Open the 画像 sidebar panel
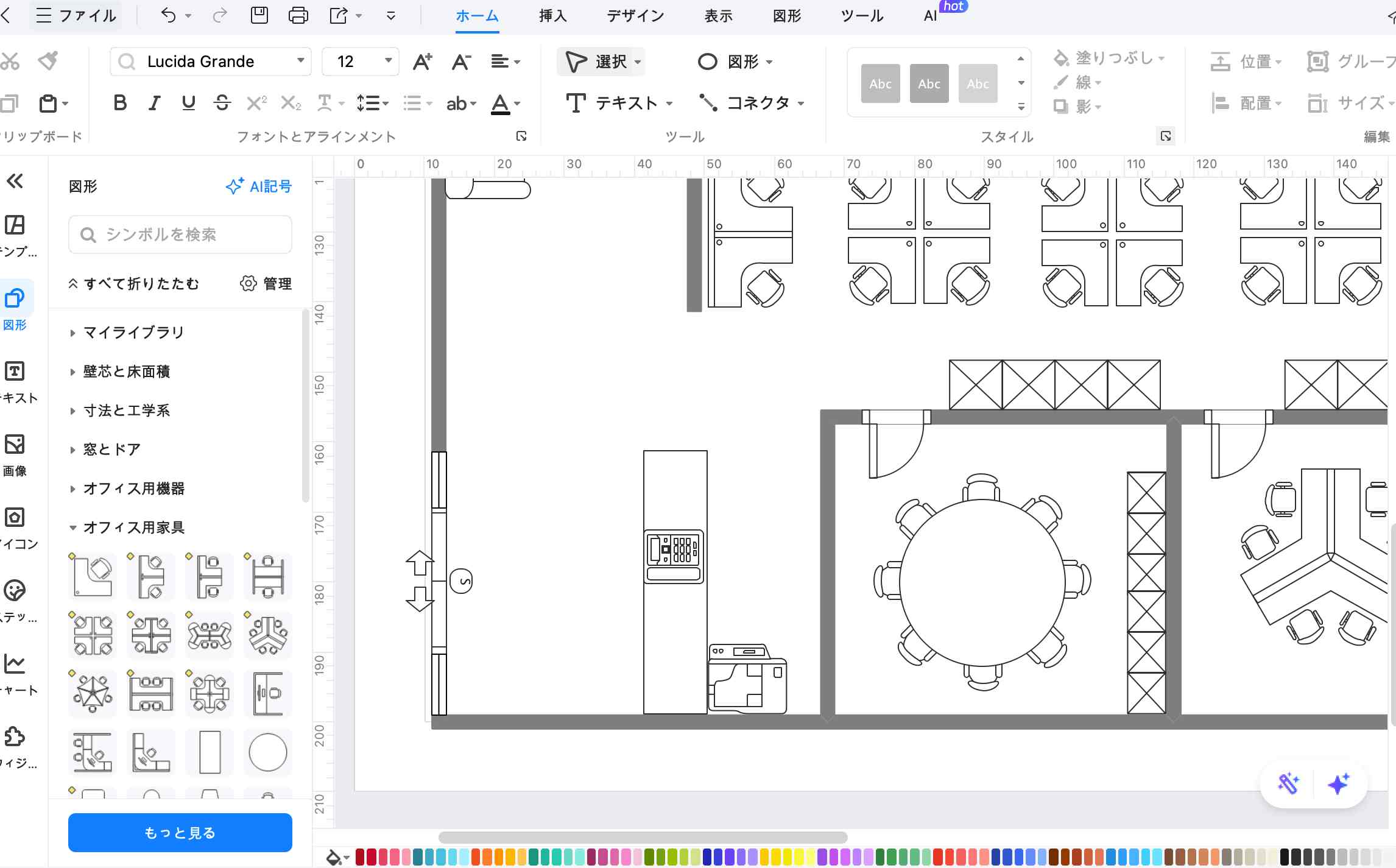This screenshot has height=868, width=1396. point(15,455)
